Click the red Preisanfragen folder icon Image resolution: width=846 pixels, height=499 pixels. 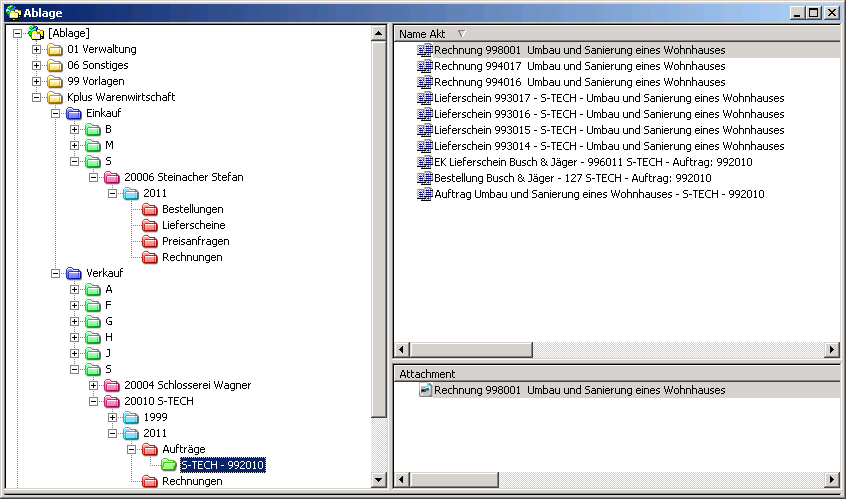(x=149, y=242)
